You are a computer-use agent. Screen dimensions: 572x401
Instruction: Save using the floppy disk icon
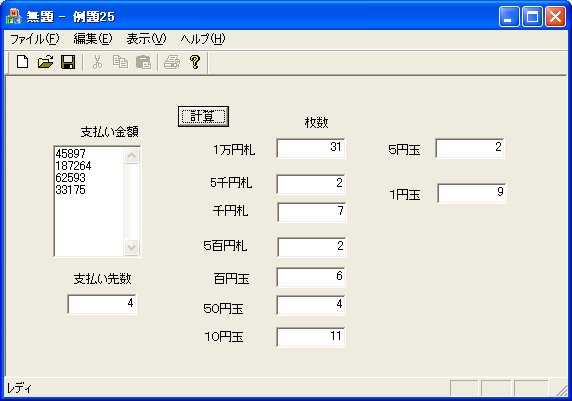(x=68, y=62)
